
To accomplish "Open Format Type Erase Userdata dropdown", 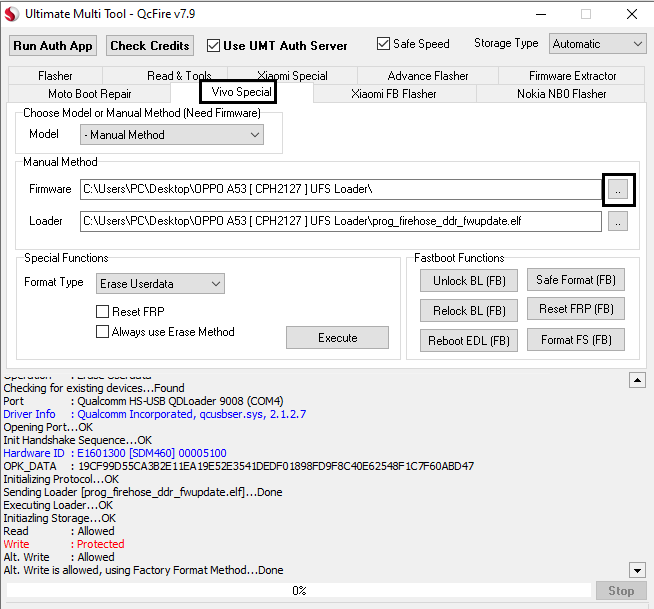I will [160, 284].
